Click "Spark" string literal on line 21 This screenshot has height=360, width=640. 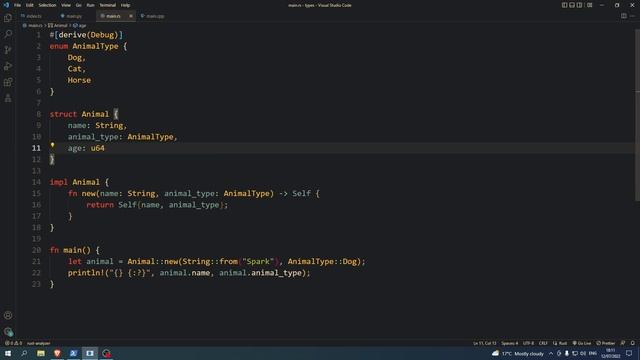pyautogui.click(x=258, y=261)
